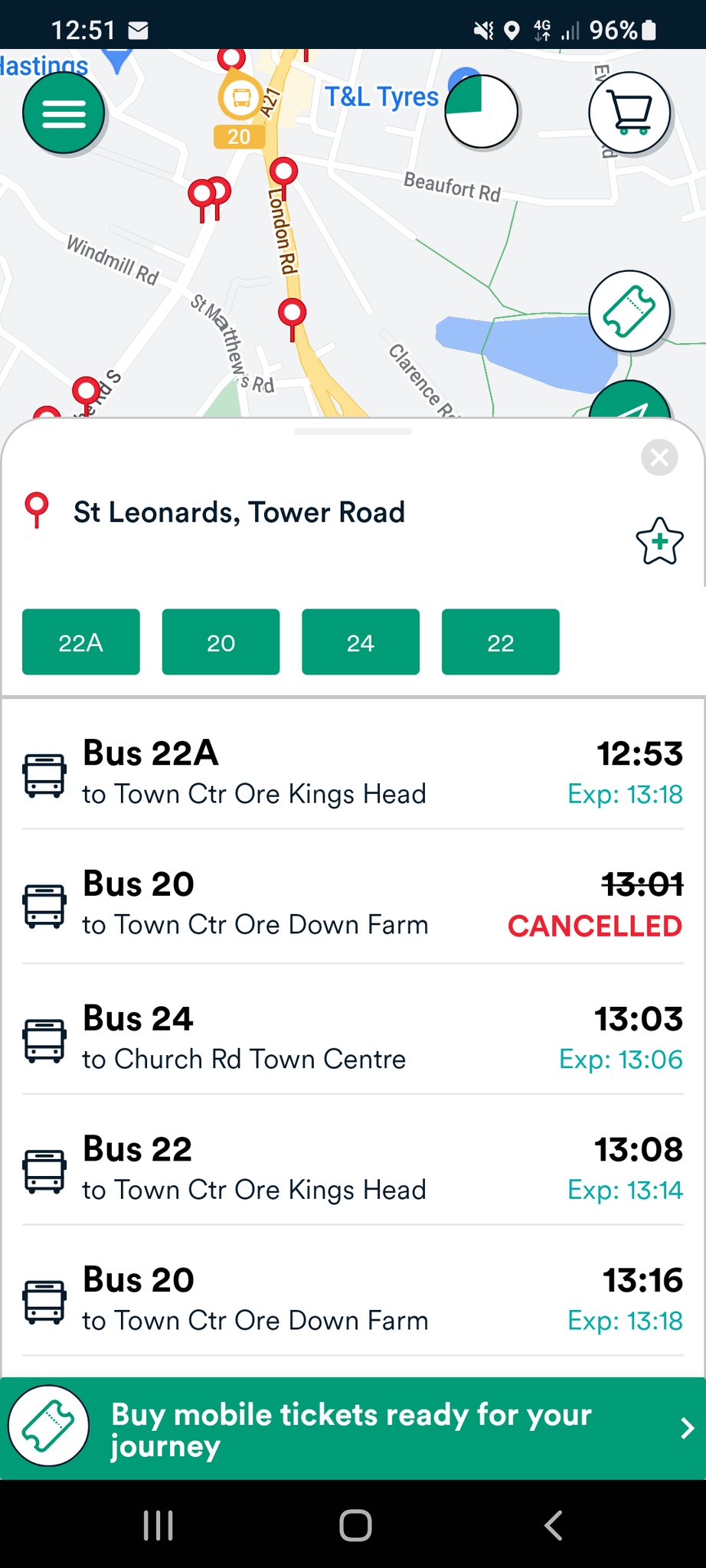Screen dimensions: 706x1568
Task: Tap the ticket icon on map
Action: [629, 311]
